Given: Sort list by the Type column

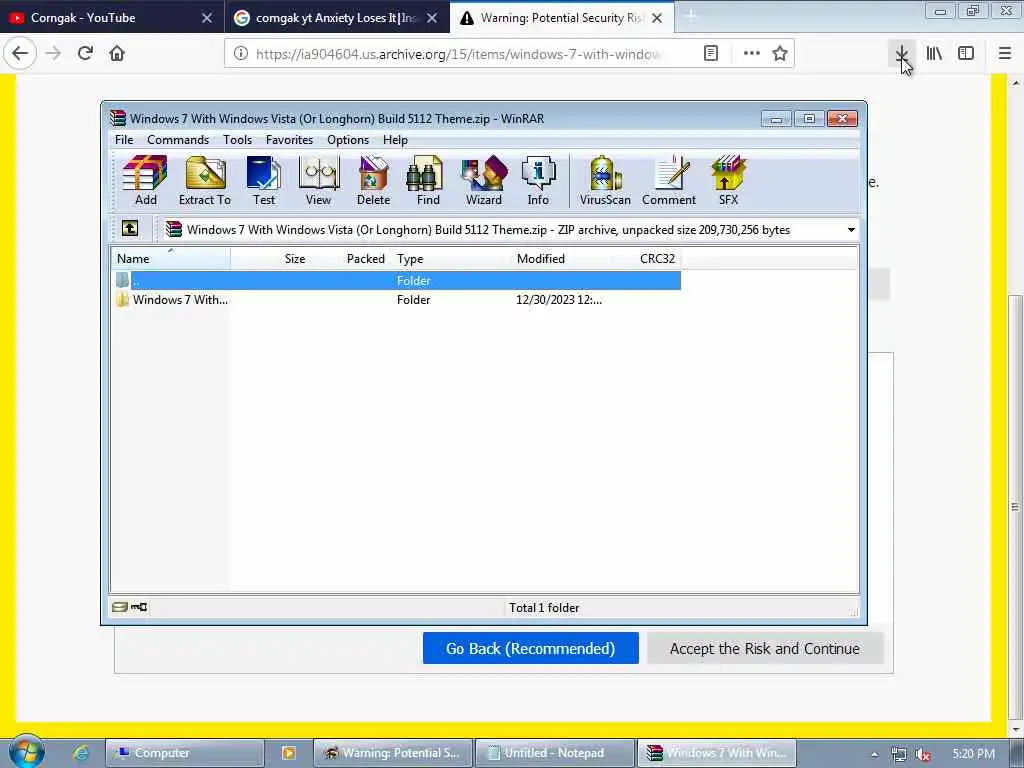Looking at the screenshot, I should tap(451, 259).
